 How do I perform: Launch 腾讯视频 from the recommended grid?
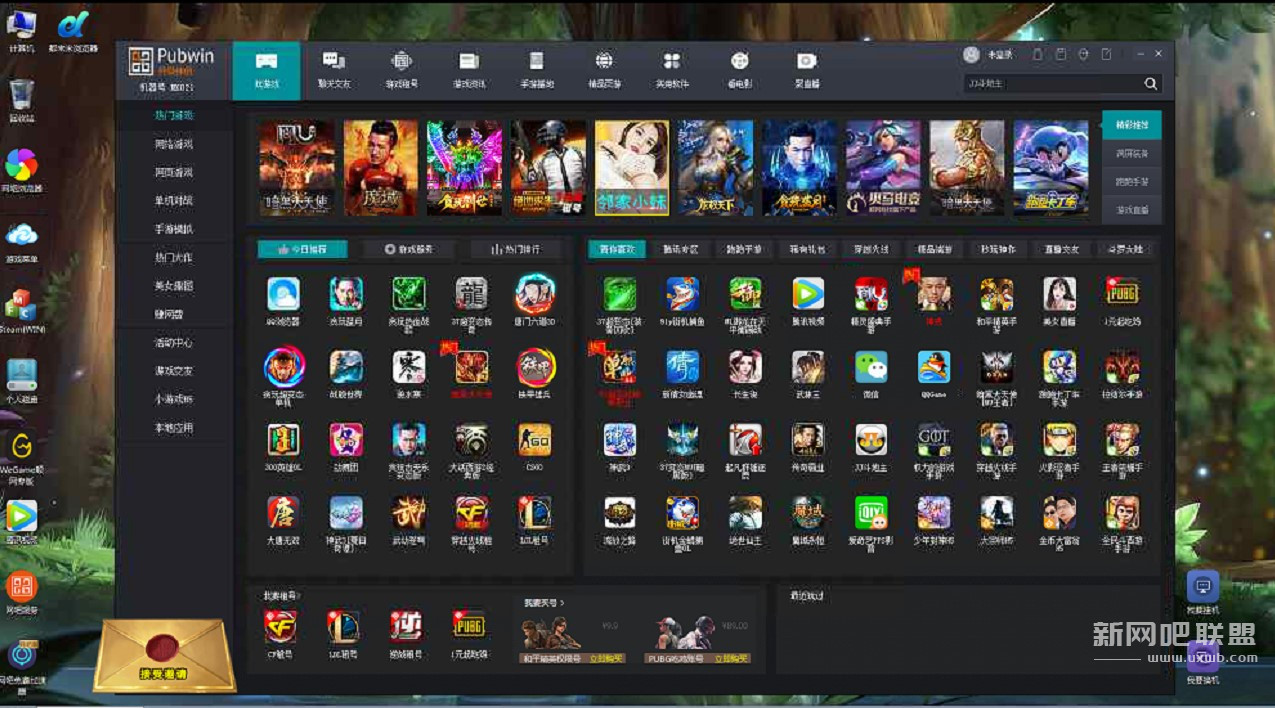point(808,293)
